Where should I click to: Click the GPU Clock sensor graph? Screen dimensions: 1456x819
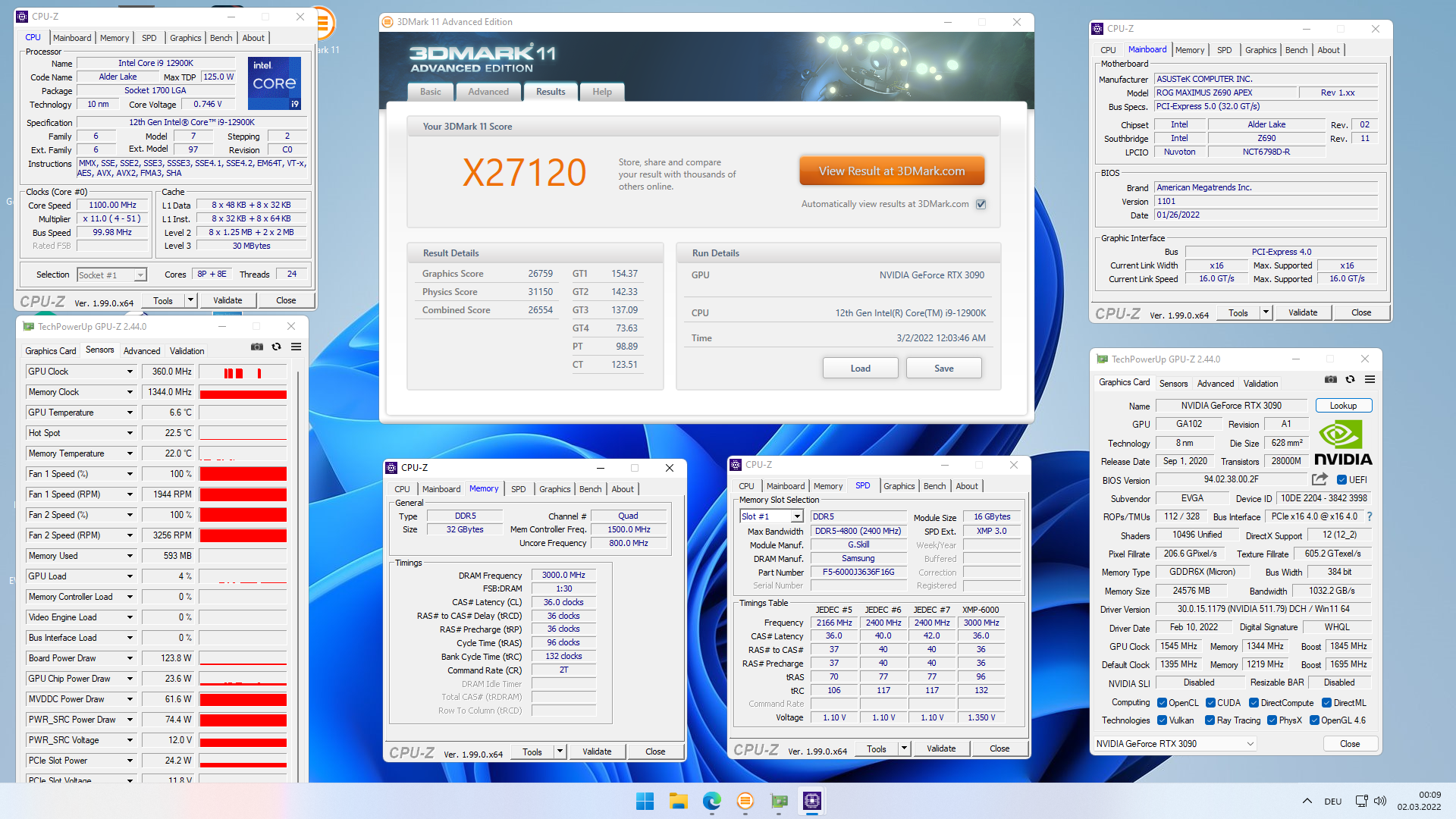243,372
